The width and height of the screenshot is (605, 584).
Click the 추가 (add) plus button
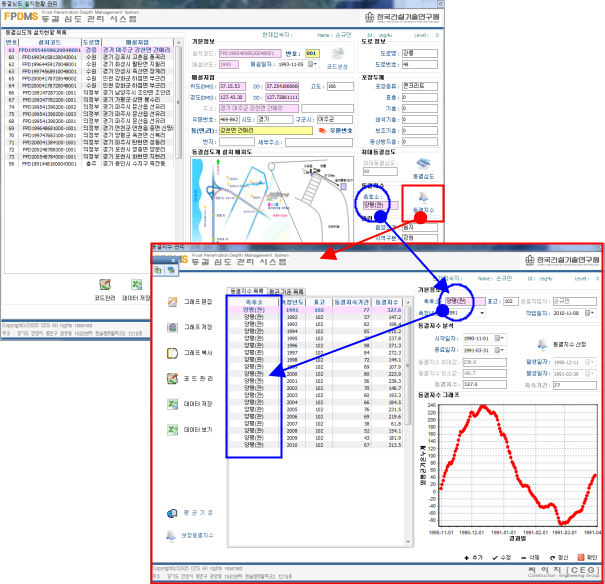point(473,557)
